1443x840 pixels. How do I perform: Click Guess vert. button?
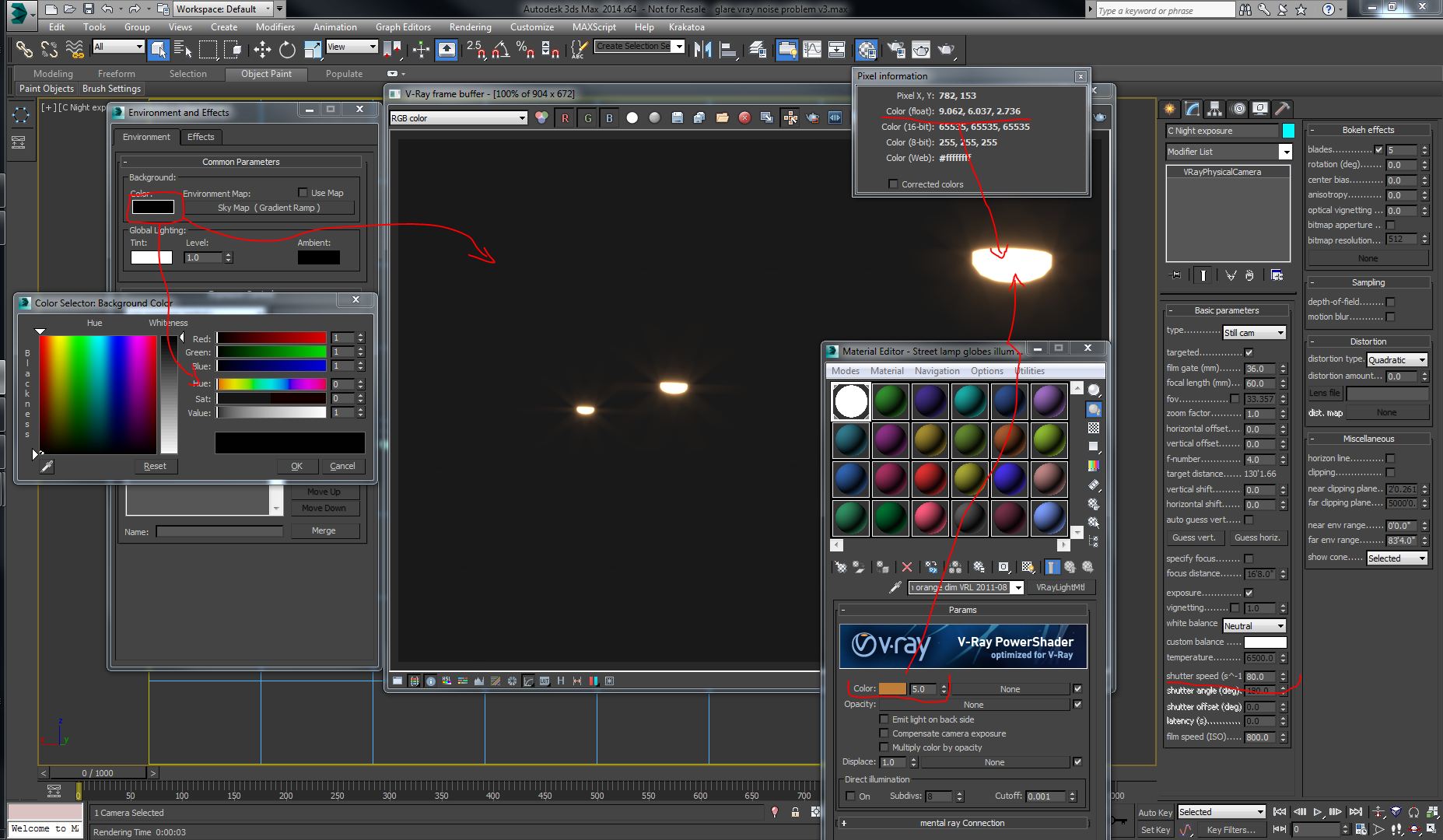(x=1194, y=537)
